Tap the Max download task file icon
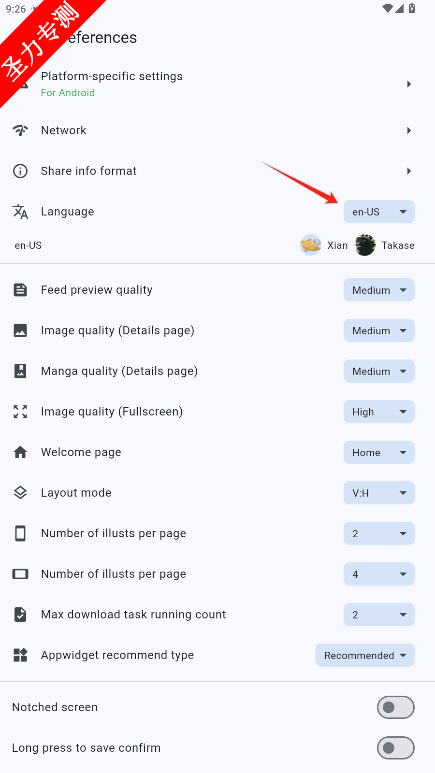Image resolution: width=435 pixels, height=773 pixels. (20, 615)
